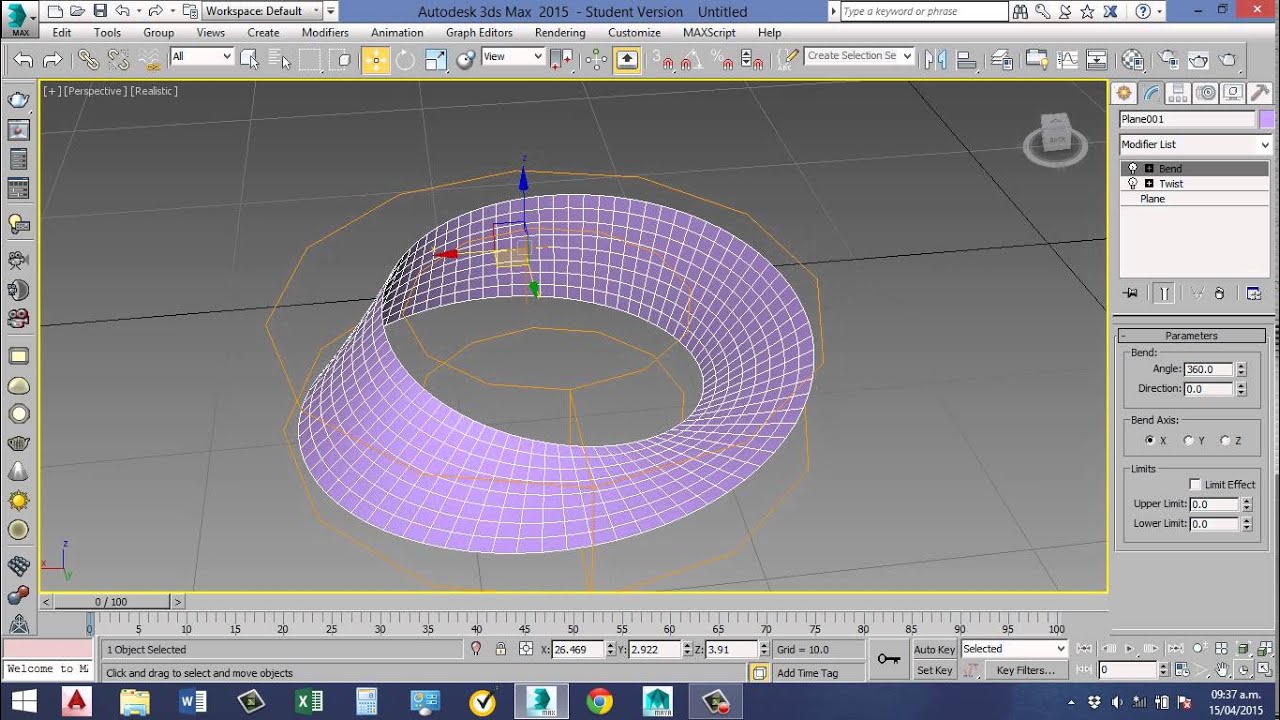Image resolution: width=1280 pixels, height=720 pixels.
Task: Select the Select and Uniform Scale tool
Action: pos(436,60)
